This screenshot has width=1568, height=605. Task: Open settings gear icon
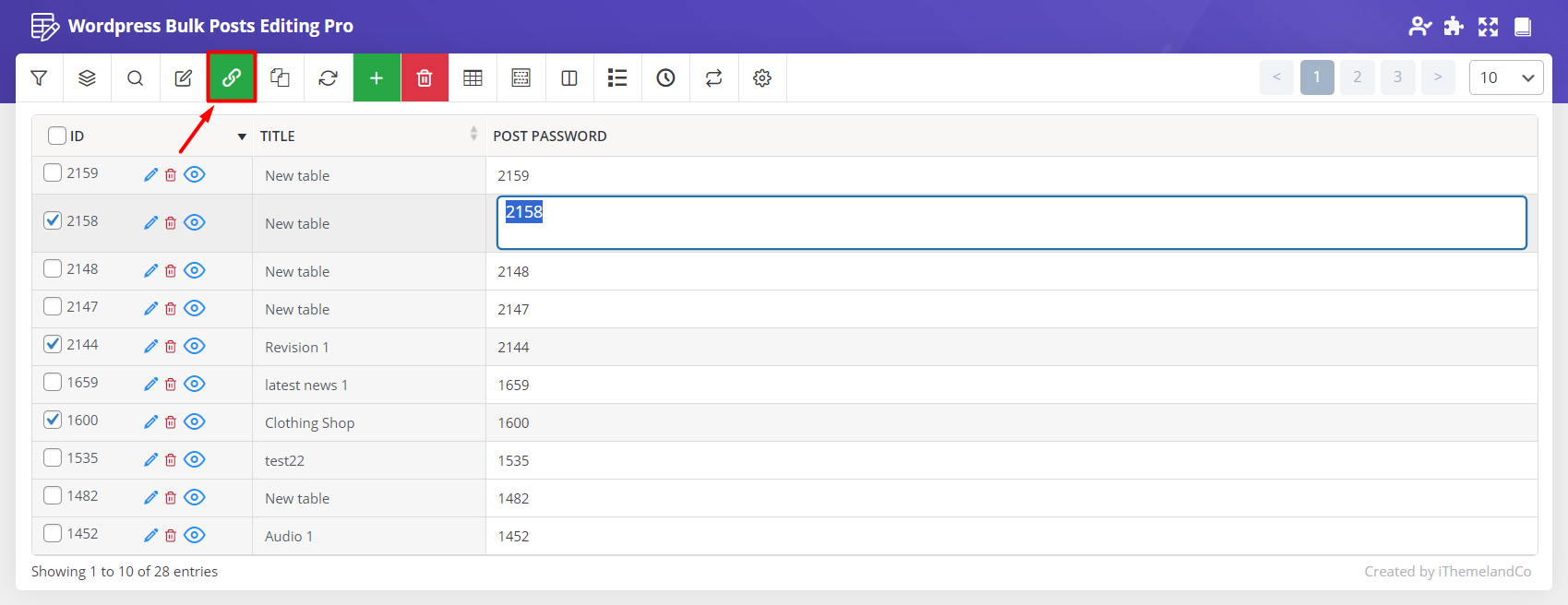point(762,78)
